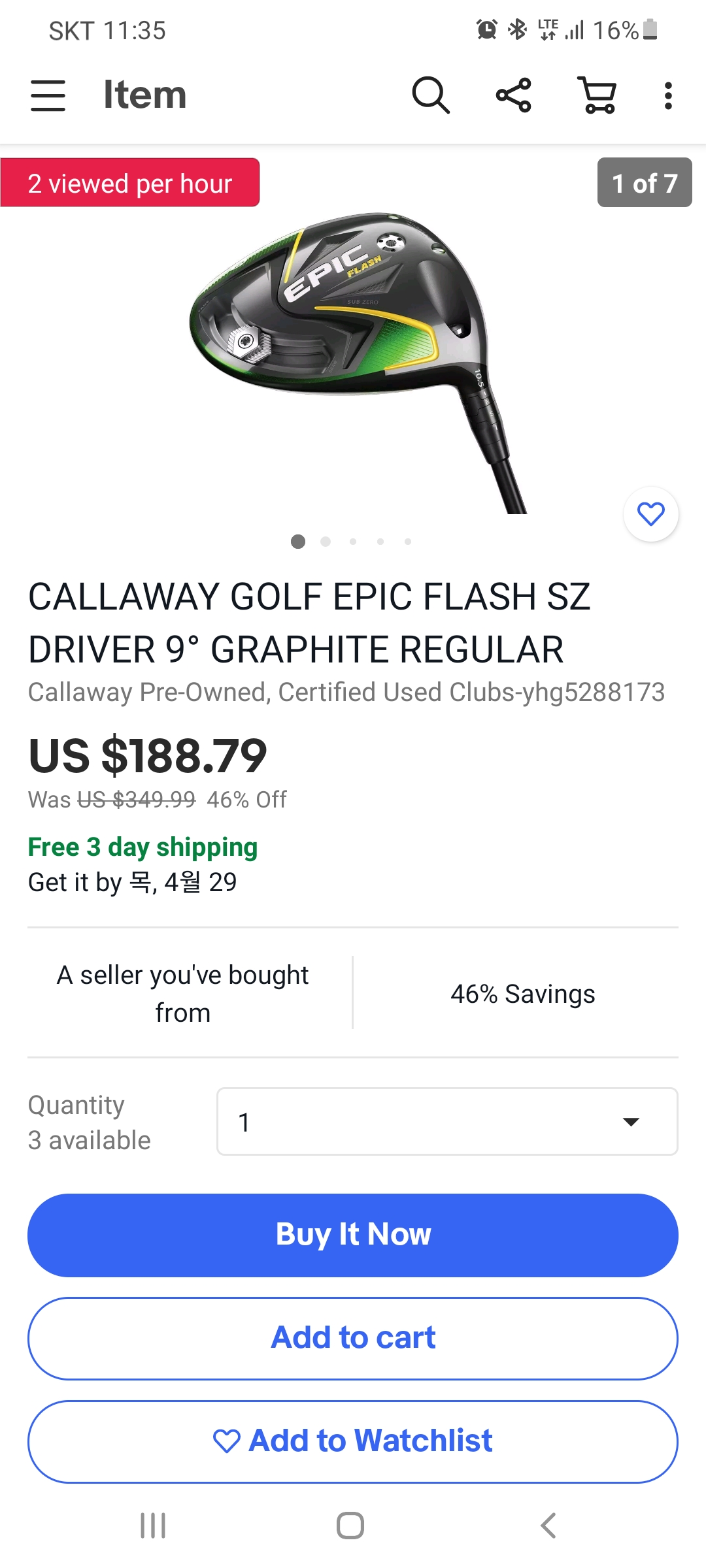
Task: Open the shopping cart
Action: 597,95
